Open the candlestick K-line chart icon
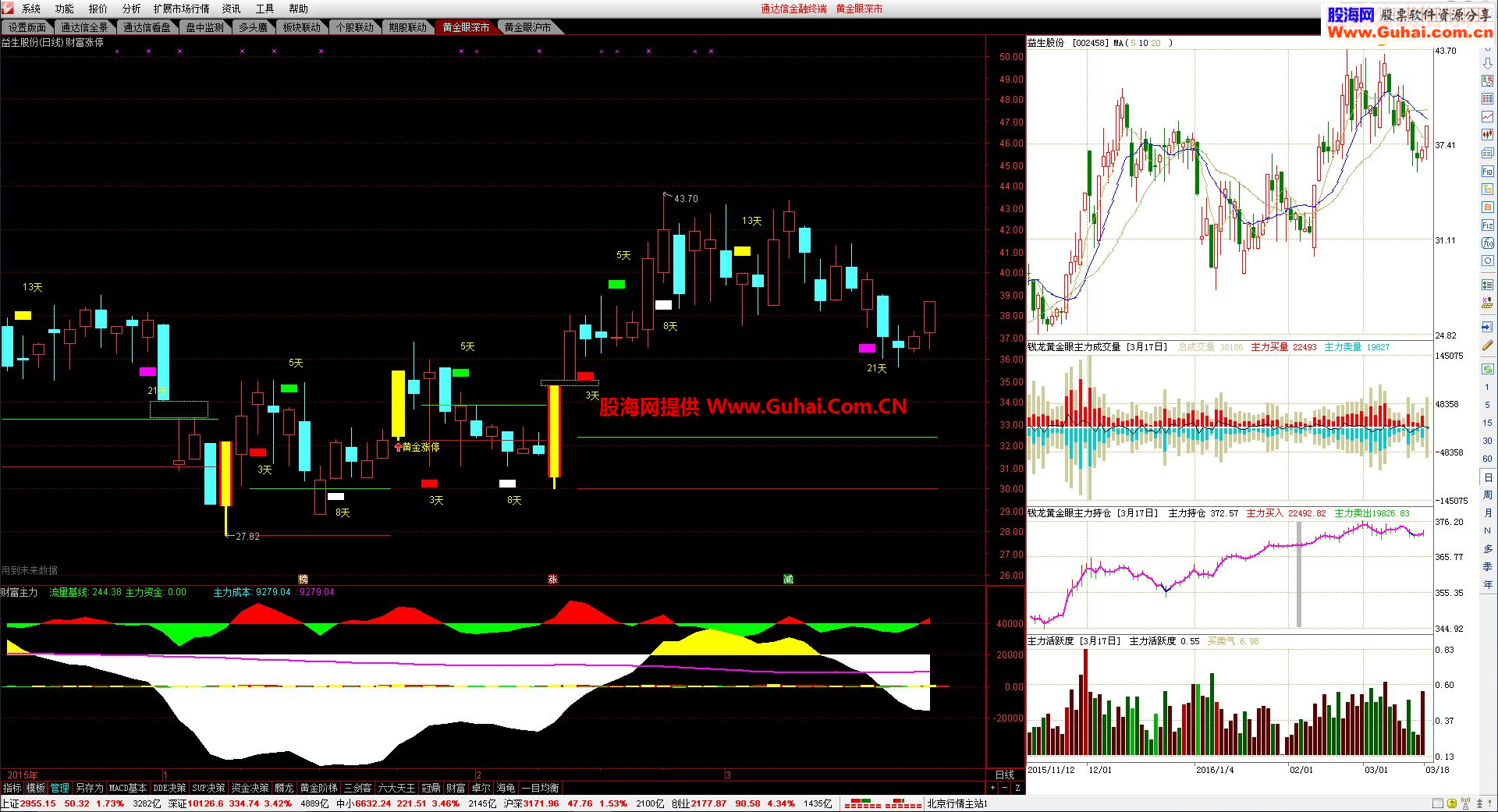The width and height of the screenshot is (1498, 812). click(1487, 134)
